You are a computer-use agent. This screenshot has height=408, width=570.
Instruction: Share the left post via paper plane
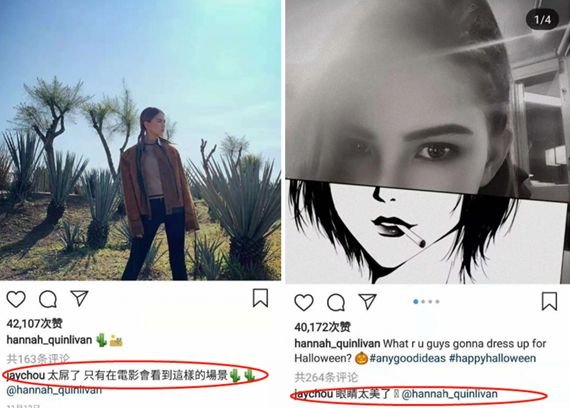click(79, 298)
